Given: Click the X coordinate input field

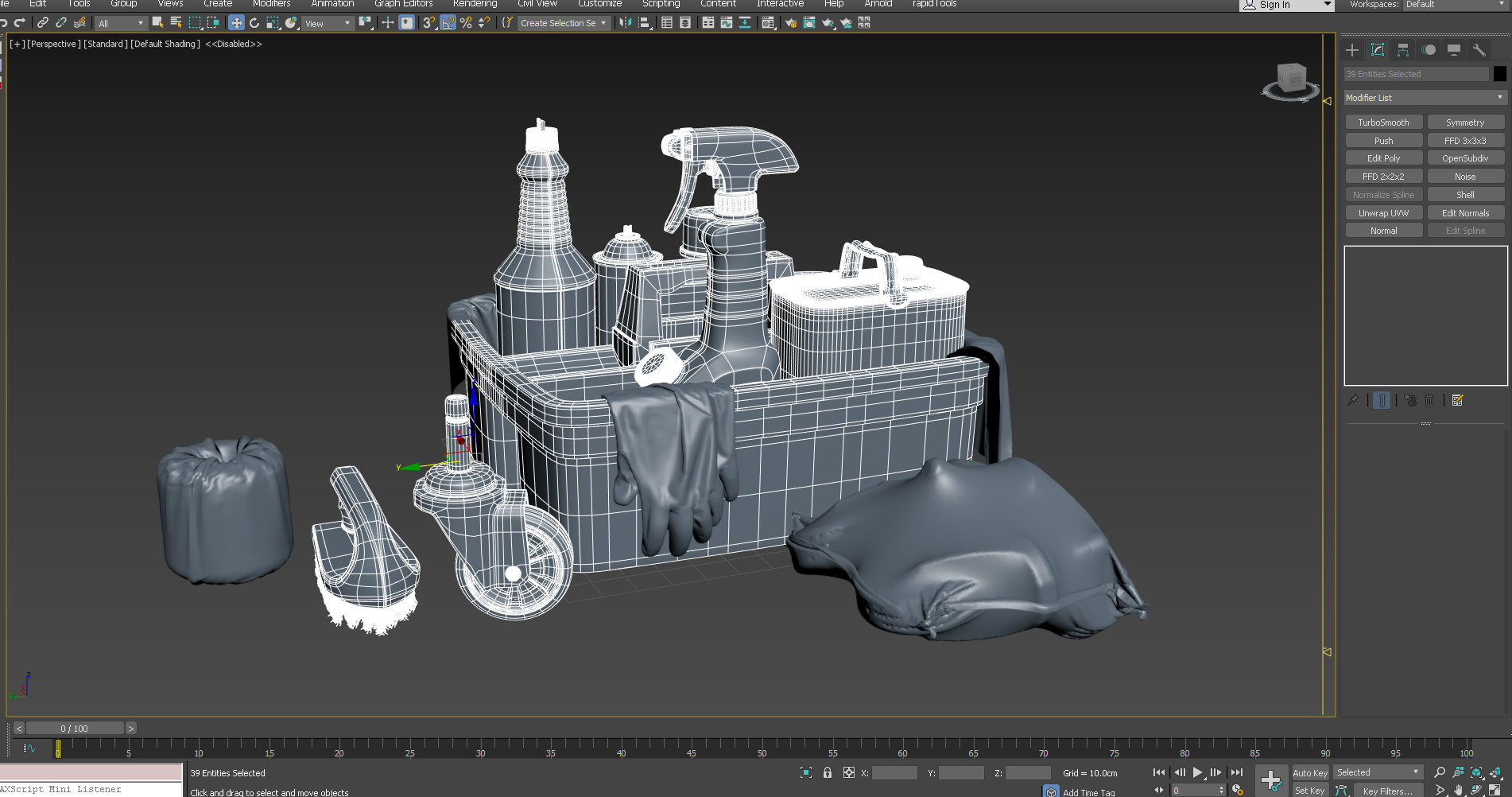Looking at the screenshot, I should click(894, 772).
